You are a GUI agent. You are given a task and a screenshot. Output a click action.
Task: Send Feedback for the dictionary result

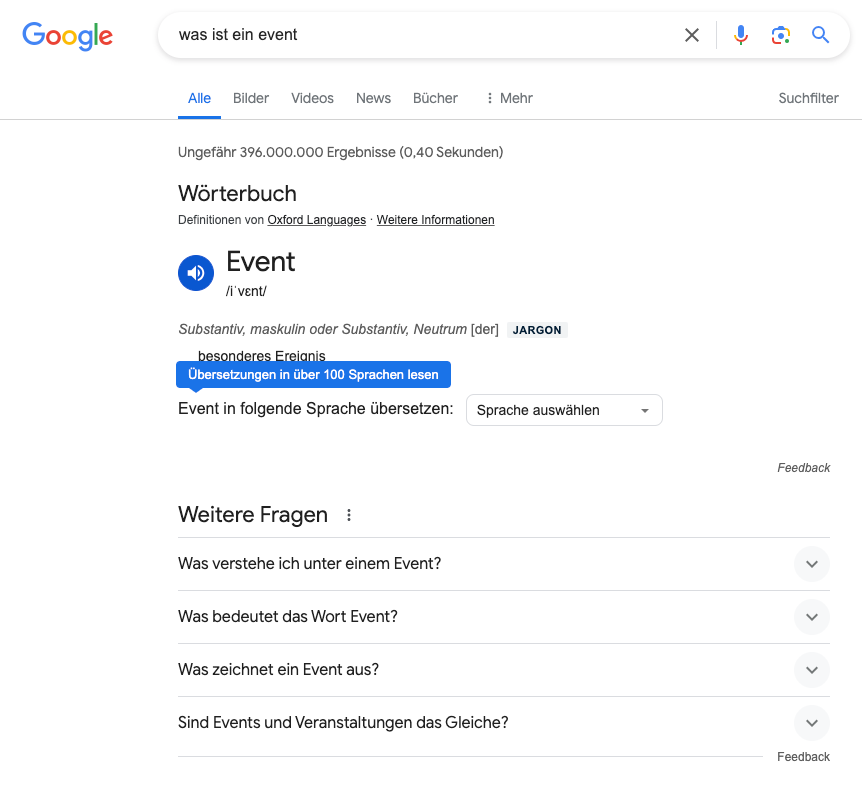(x=803, y=467)
